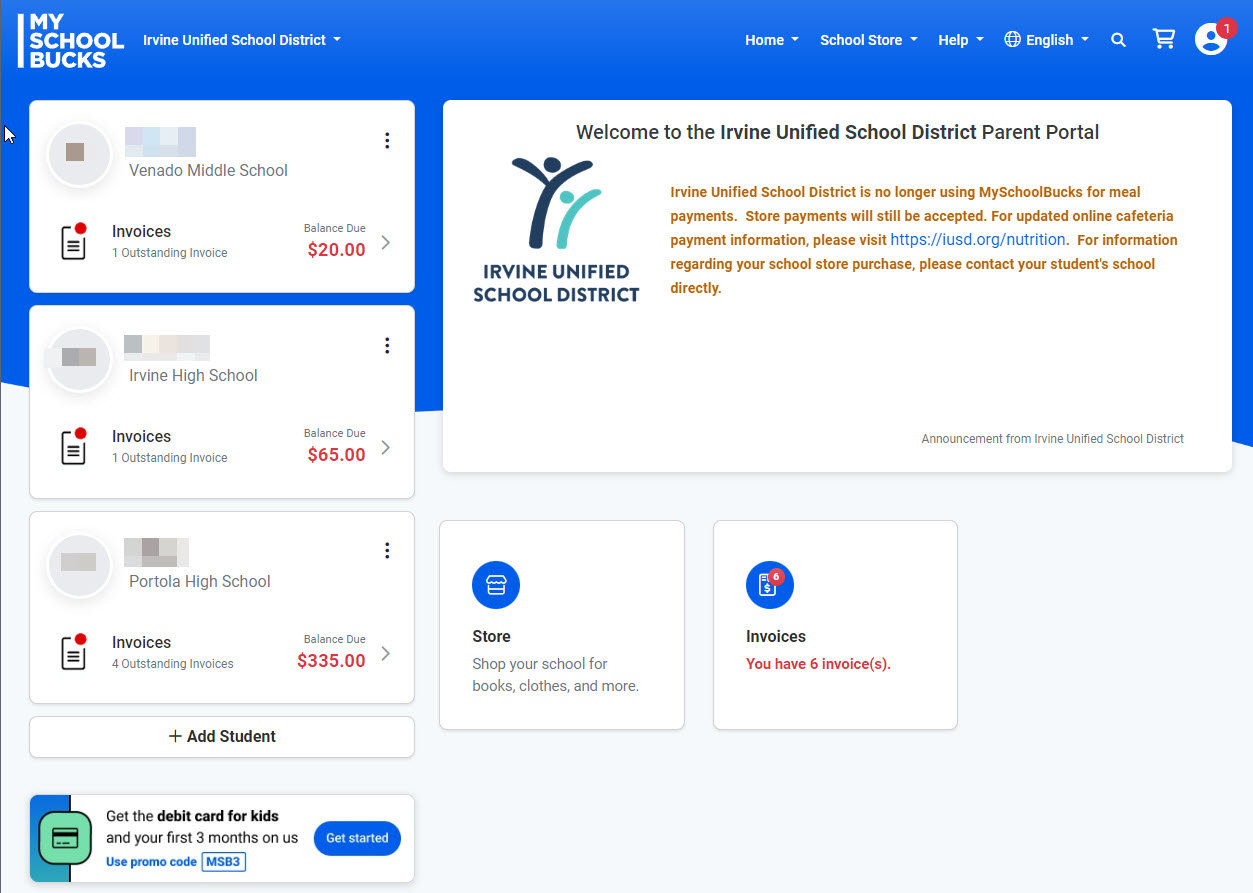This screenshot has height=893, width=1253.
Task: Click the debit card promo icon
Action: [x=65, y=838]
